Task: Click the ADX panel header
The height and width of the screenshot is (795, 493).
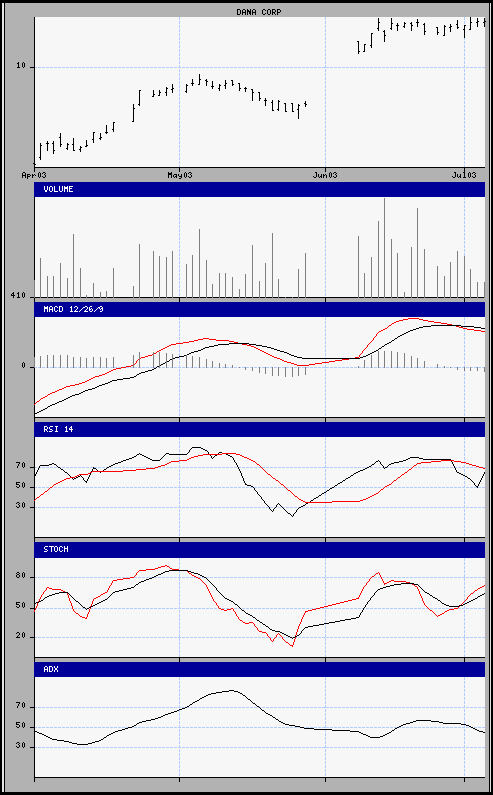Action: 260,669
